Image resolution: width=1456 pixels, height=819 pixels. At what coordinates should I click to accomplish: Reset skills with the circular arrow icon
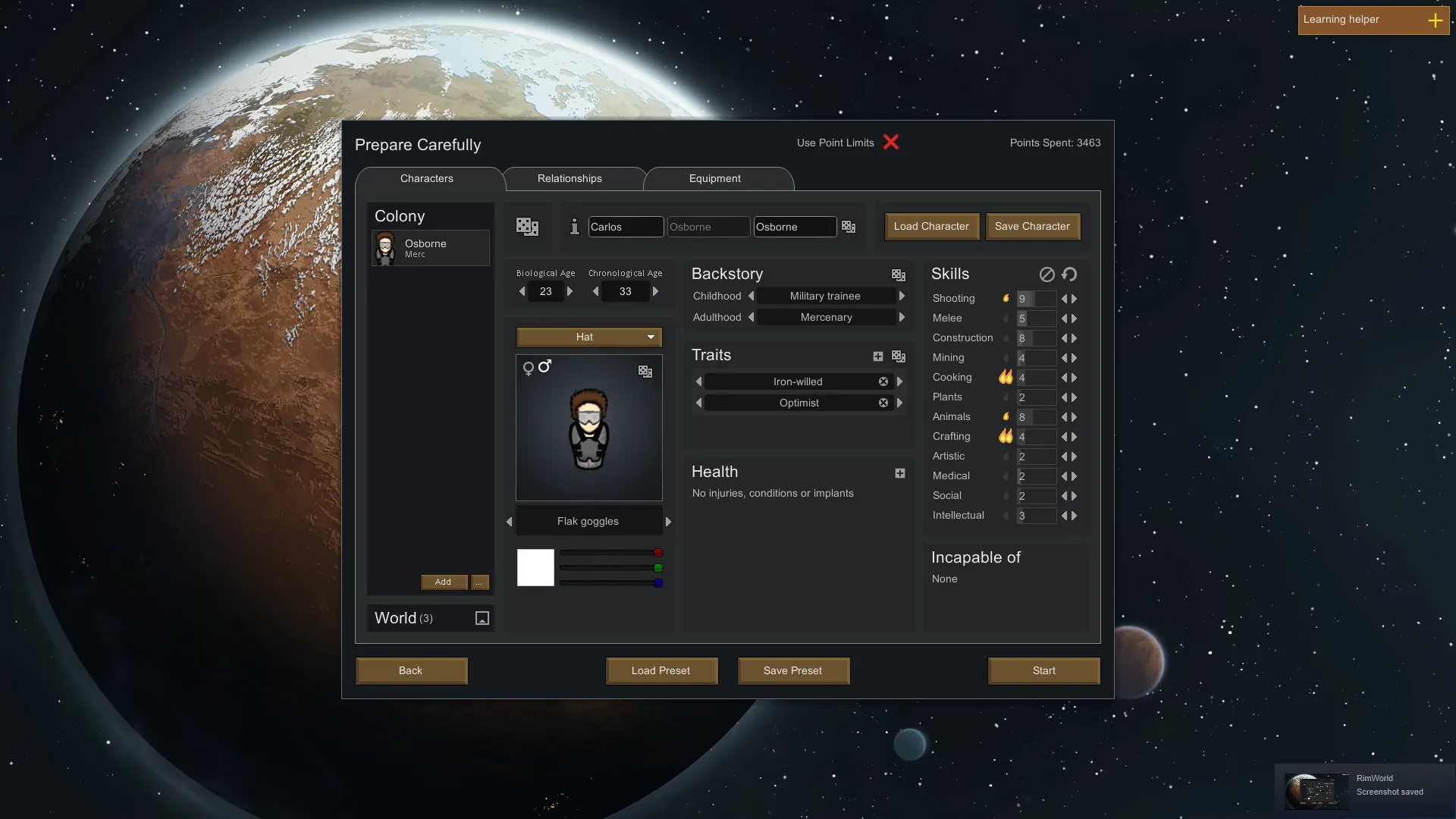(1069, 275)
